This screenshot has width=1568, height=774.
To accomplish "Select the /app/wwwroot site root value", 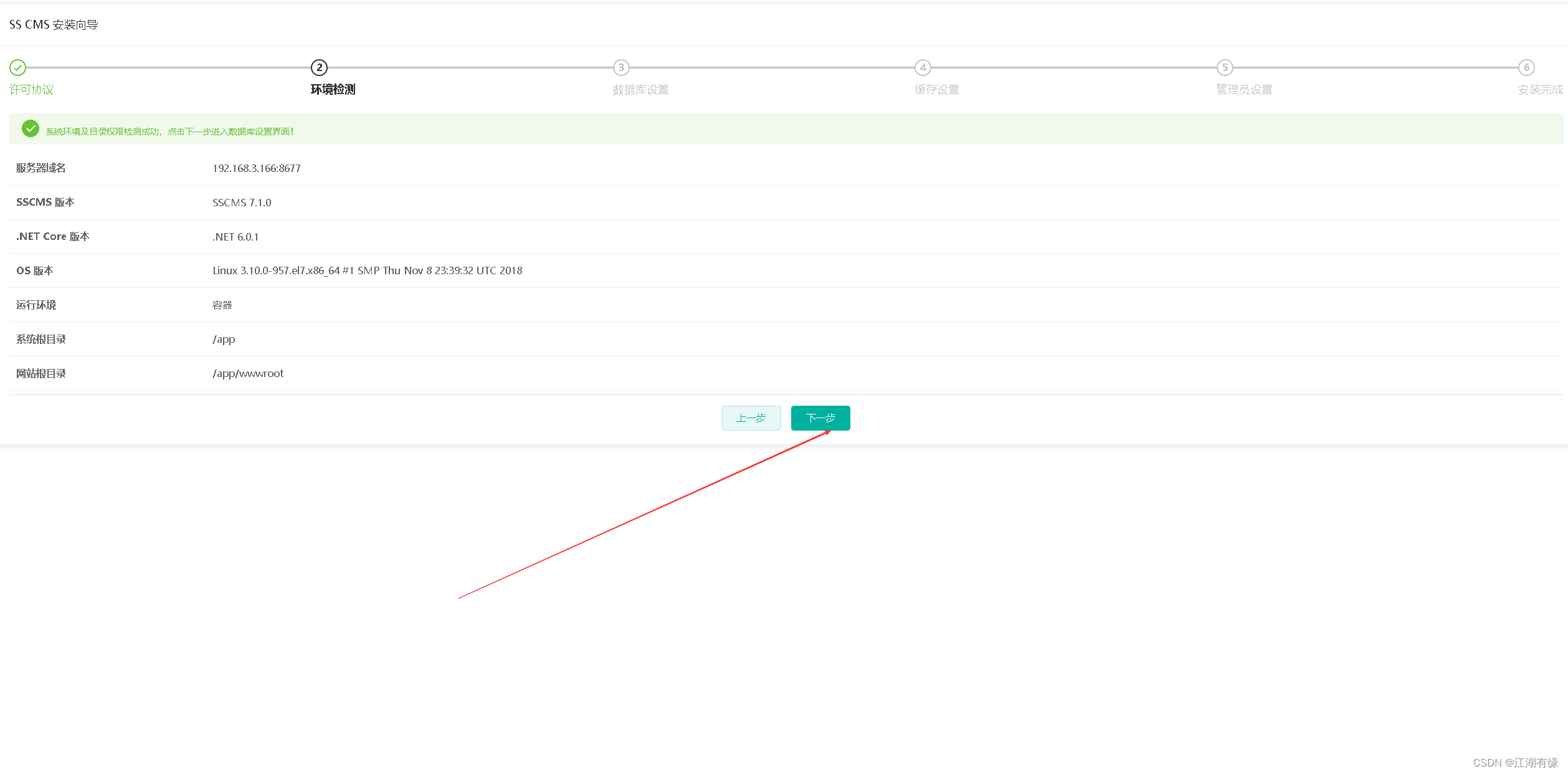I will tap(248, 374).
